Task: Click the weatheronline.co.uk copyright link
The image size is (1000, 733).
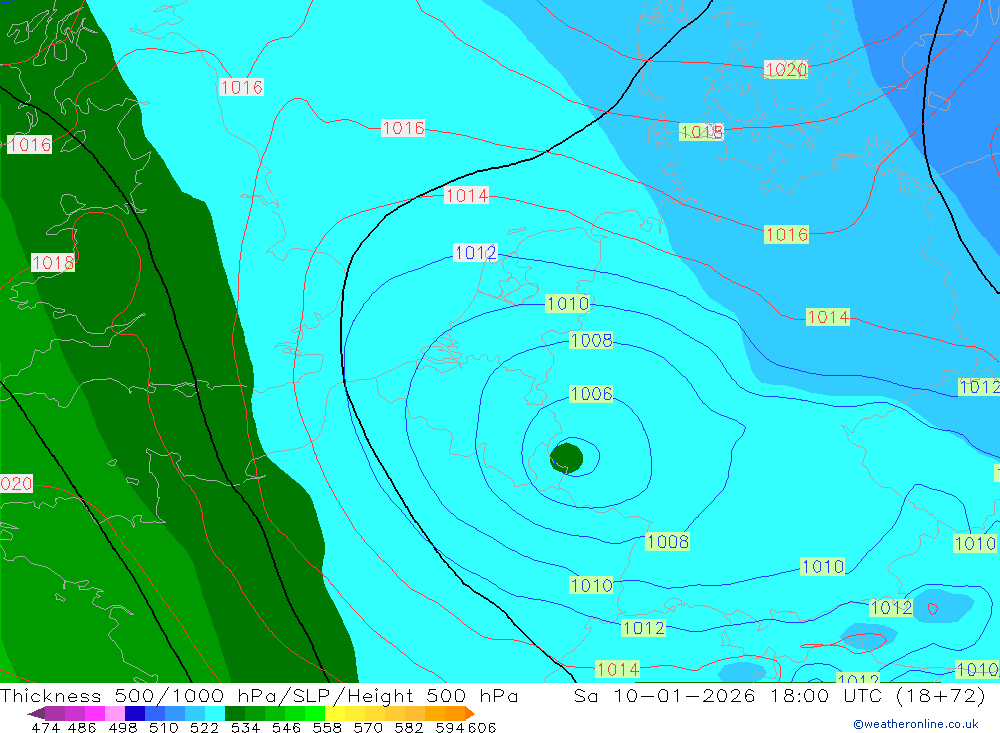Action: click(916, 724)
